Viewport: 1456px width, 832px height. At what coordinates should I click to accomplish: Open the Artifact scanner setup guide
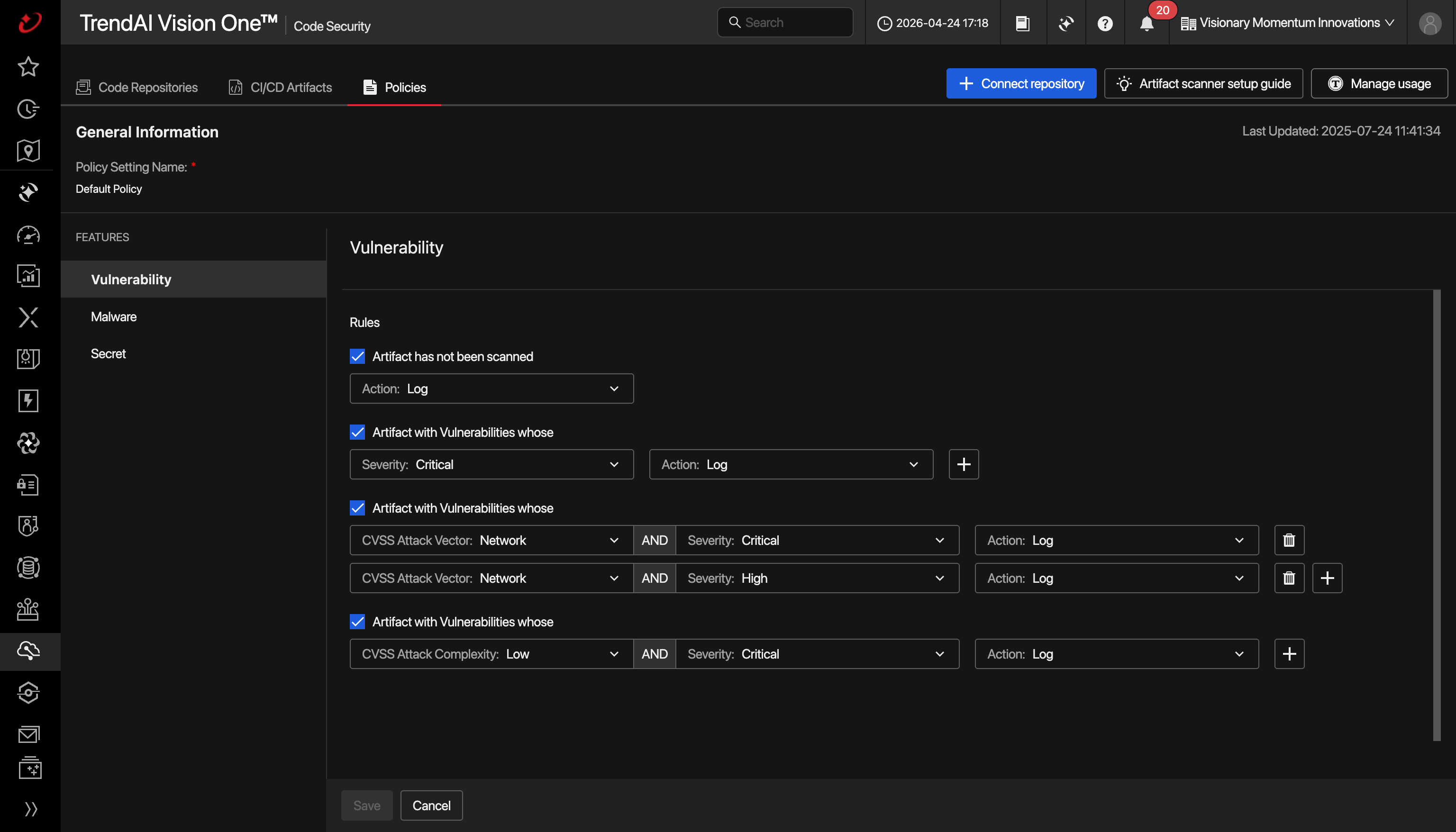1203,83
